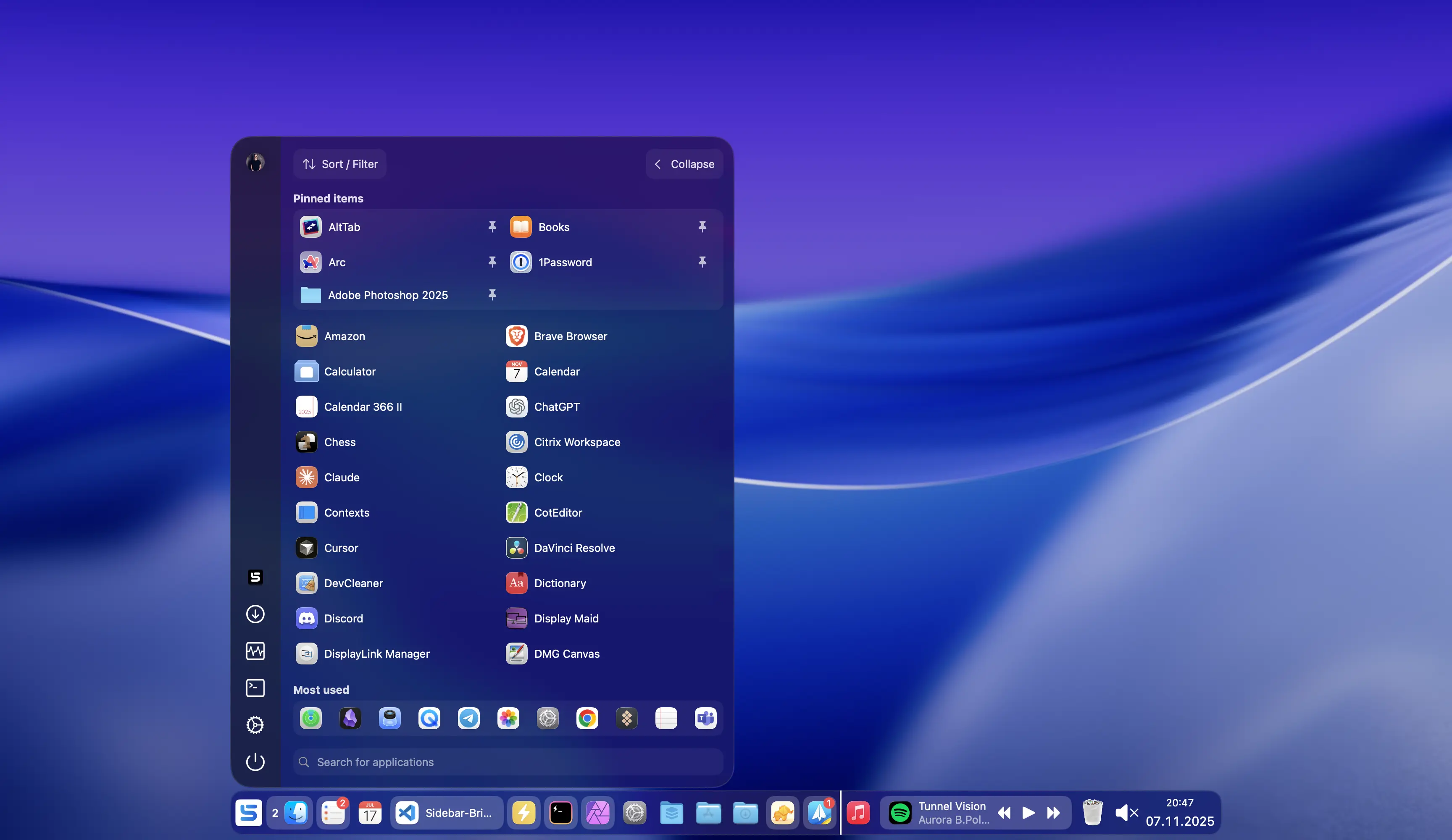Open the Sort / Filter options
This screenshot has height=840, width=1452.
pos(340,164)
